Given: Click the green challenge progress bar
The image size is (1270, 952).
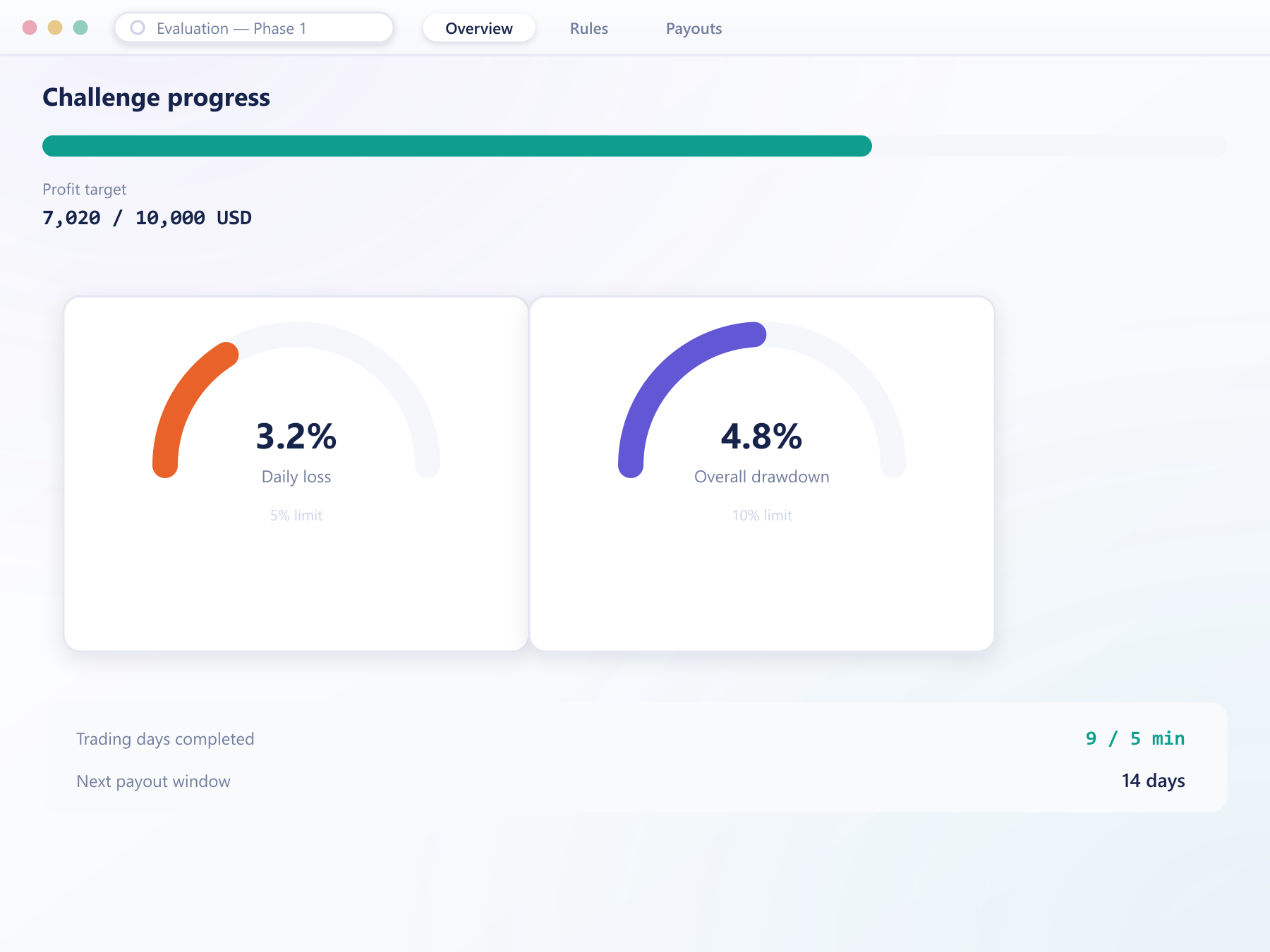Looking at the screenshot, I should point(457,146).
